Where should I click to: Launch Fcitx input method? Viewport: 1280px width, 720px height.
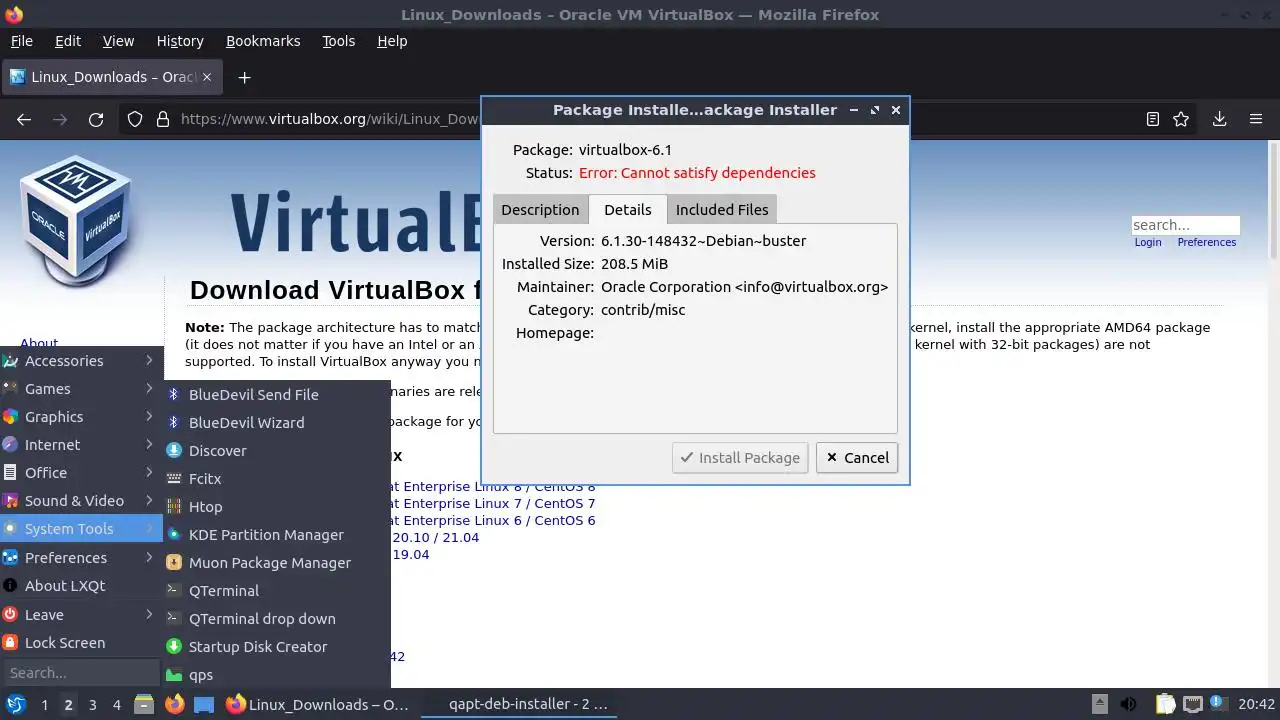(x=277, y=479)
